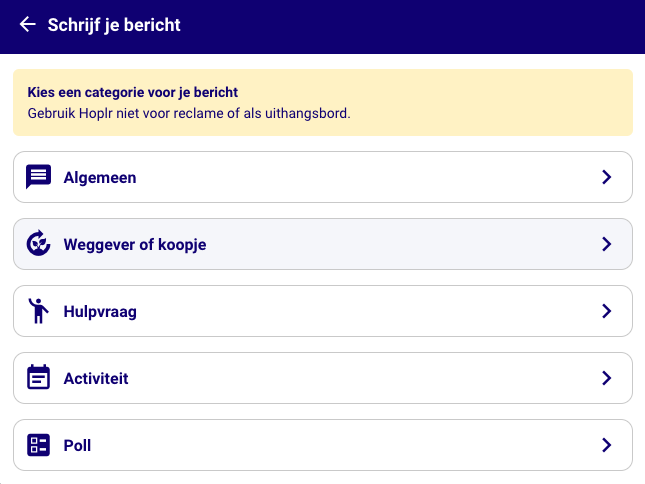Click the Hulpvraag waving person icon
Screen dimensions: 645x484
(x=38, y=311)
